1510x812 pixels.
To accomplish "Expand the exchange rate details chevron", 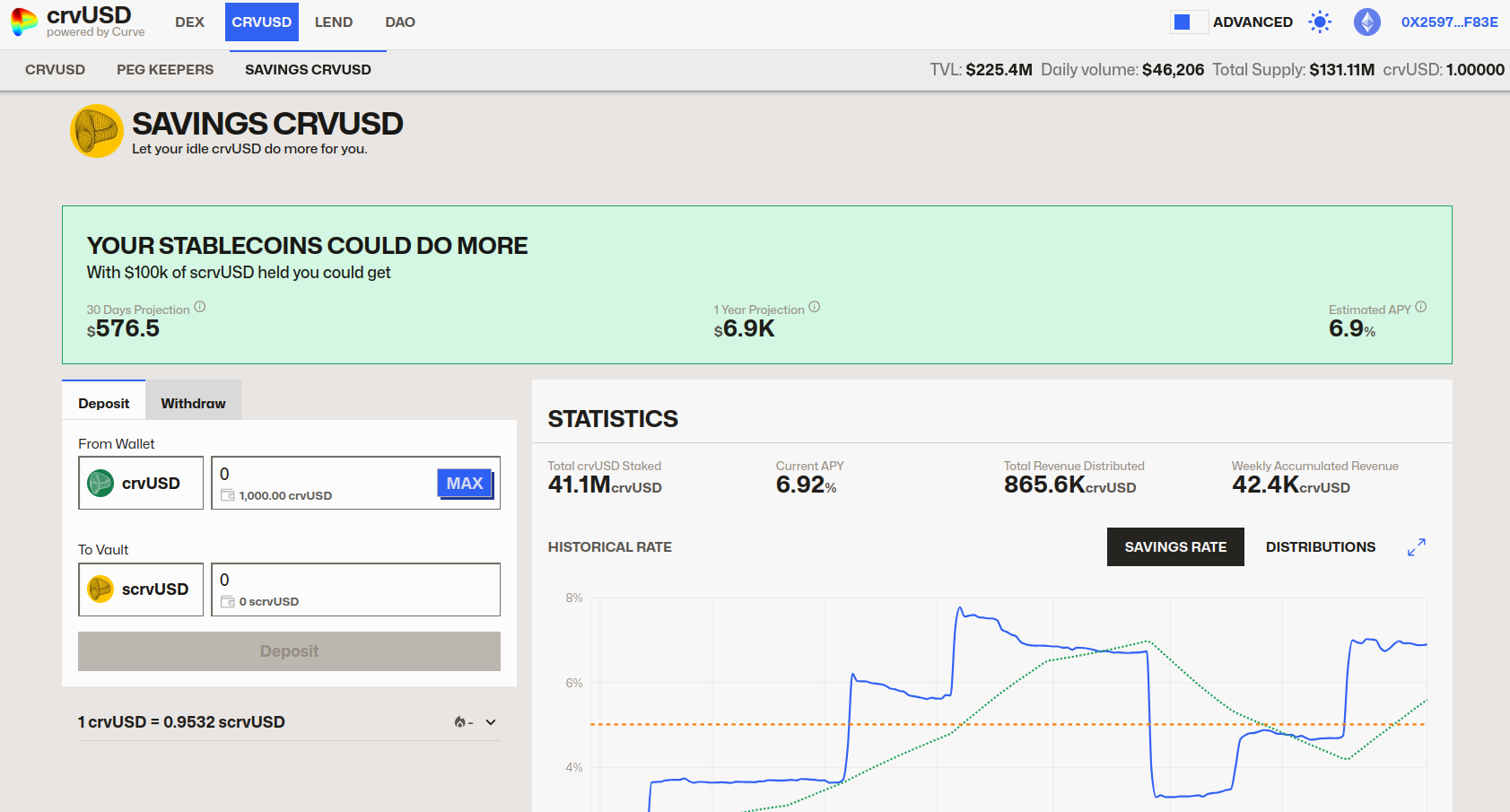I will 490,721.
